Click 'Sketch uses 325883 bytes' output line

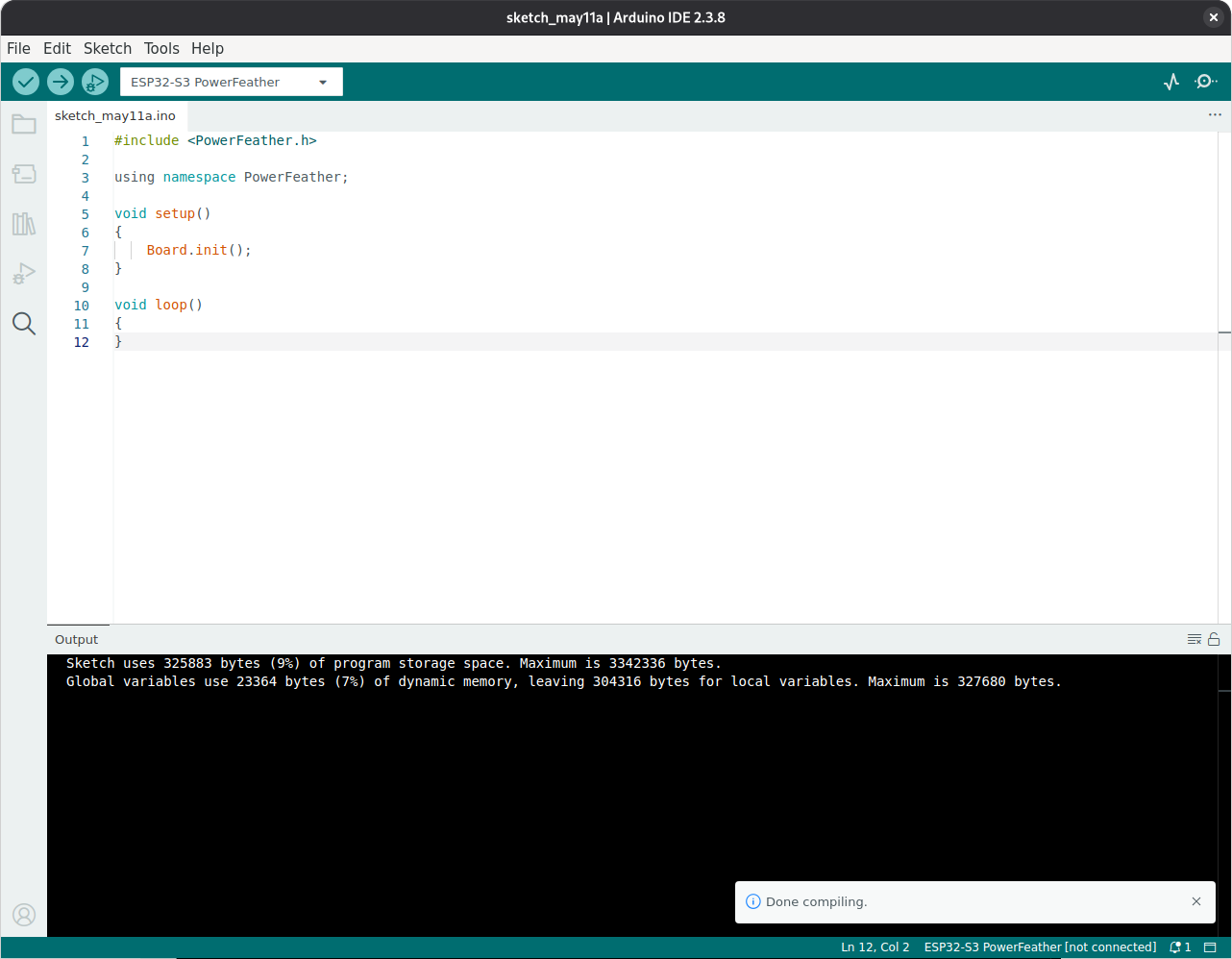pyautogui.click(x=393, y=663)
